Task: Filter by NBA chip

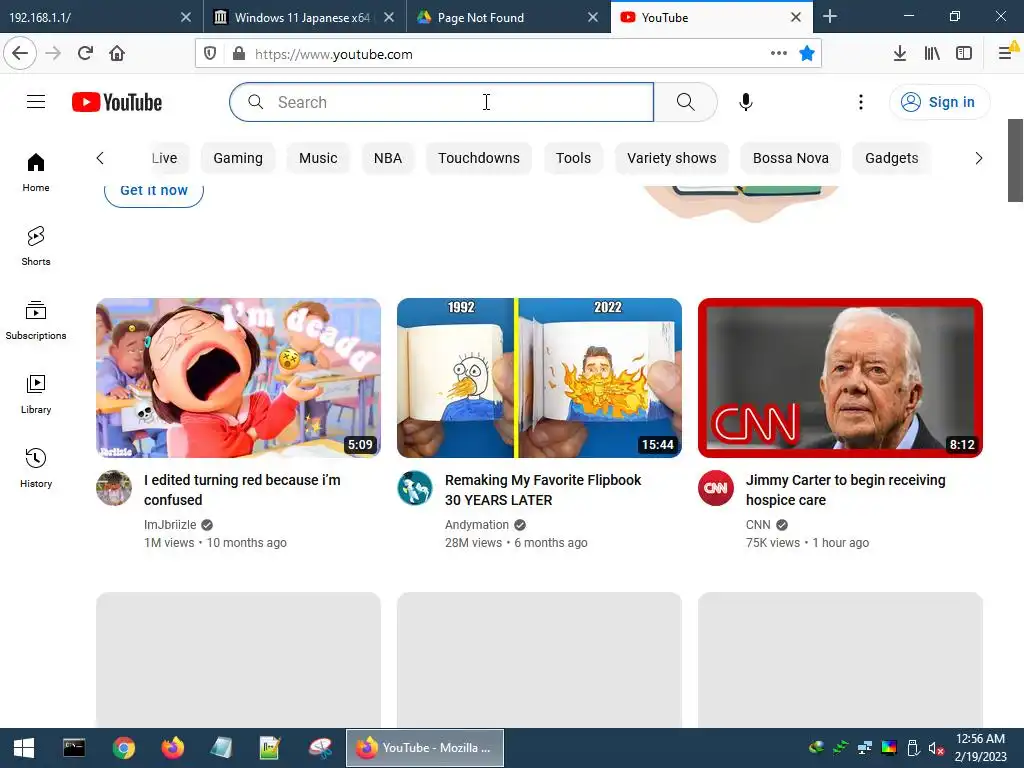Action: [x=387, y=158]
